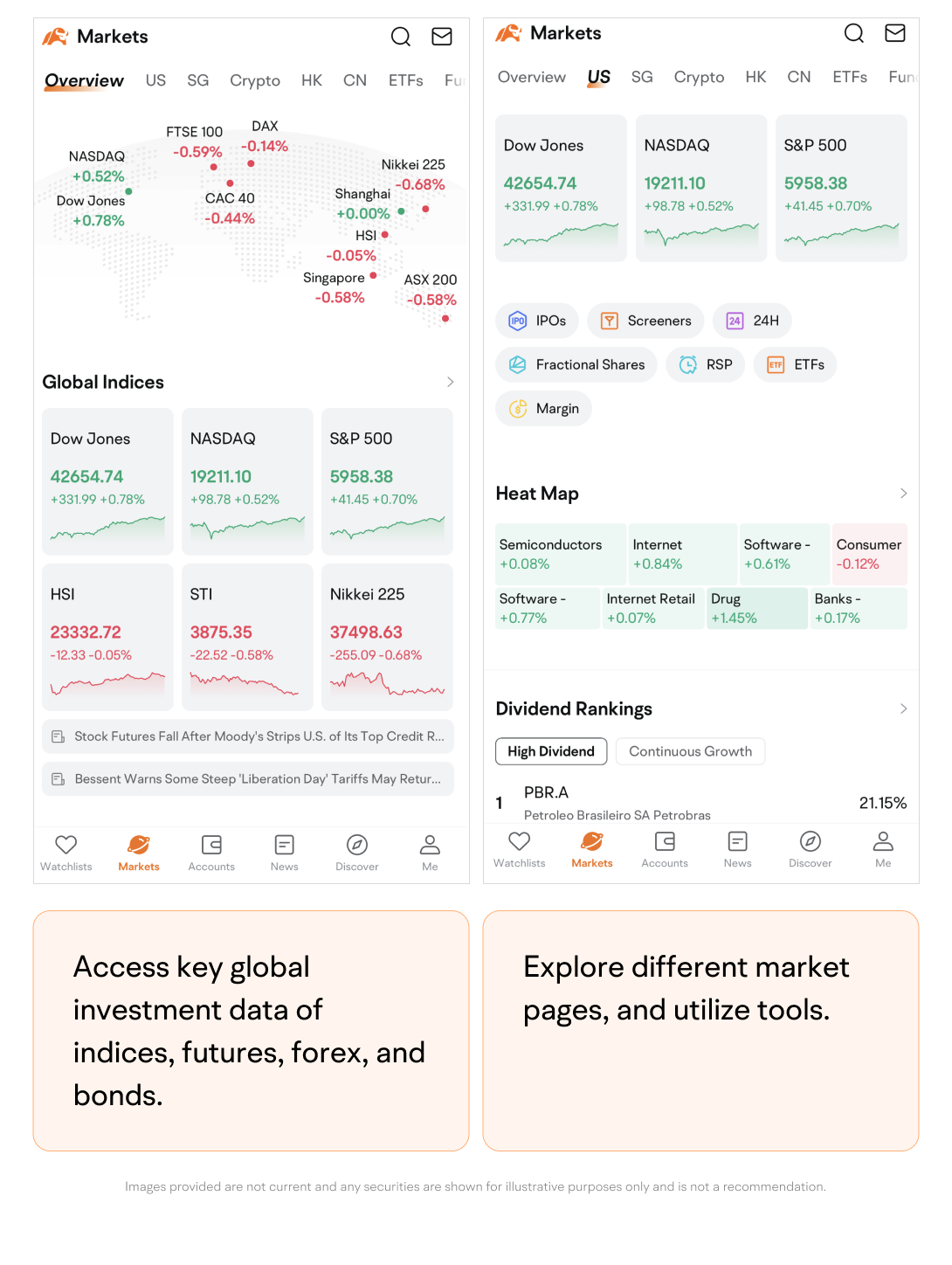This screenshot has height=1265, width=952.
Task: Open the Screeners tool
Action: 645,321
